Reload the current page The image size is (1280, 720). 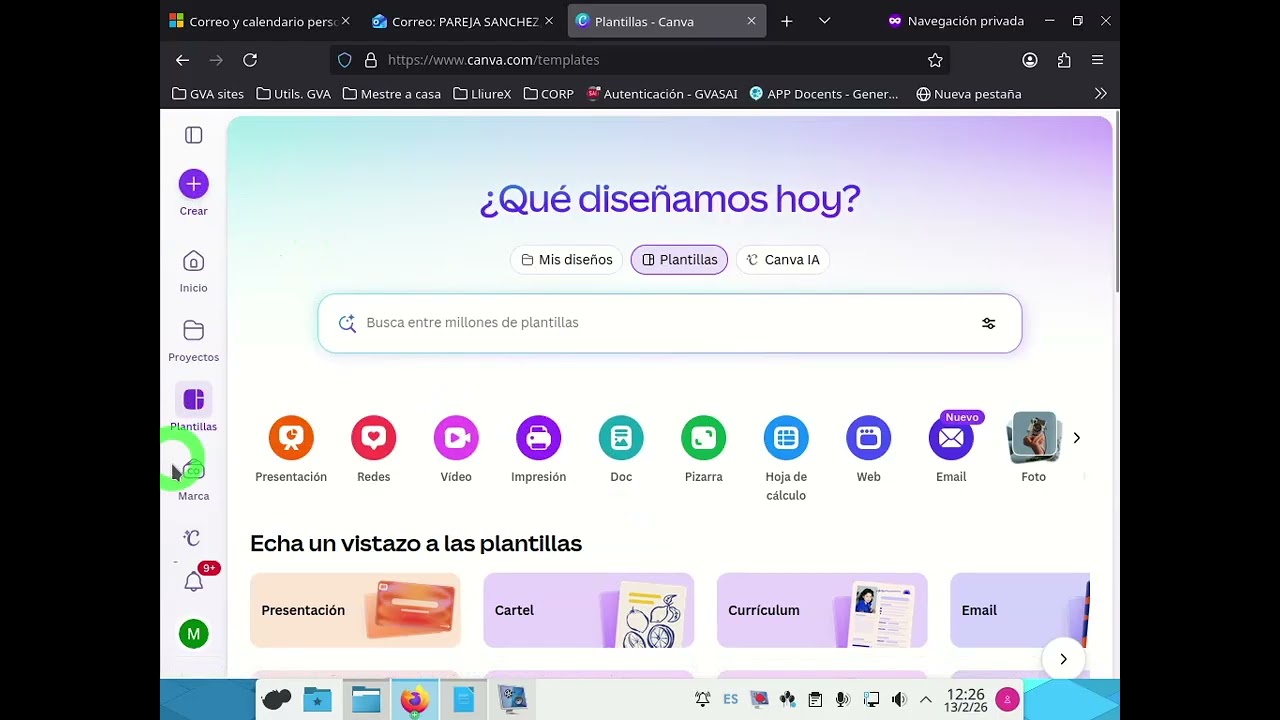(x=250, y=60)
